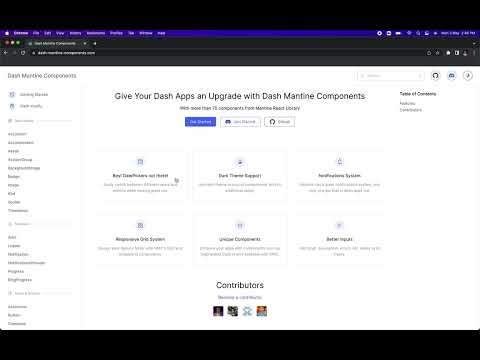Open the BackgroundImage sidebar link
This screenshot has width=480, height=360.
24,168
